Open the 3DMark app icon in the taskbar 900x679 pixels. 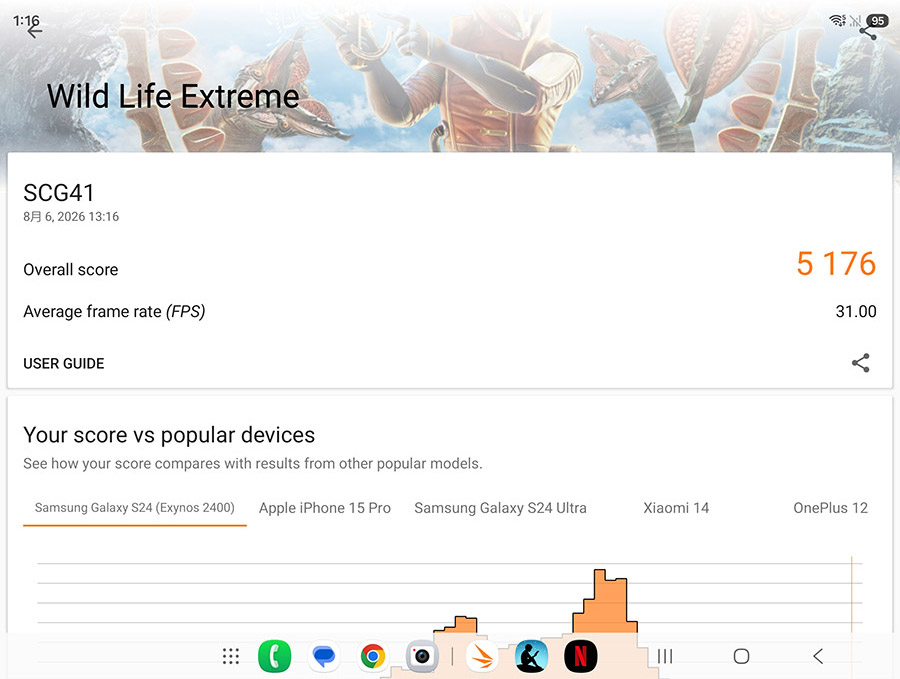point(482,656)
